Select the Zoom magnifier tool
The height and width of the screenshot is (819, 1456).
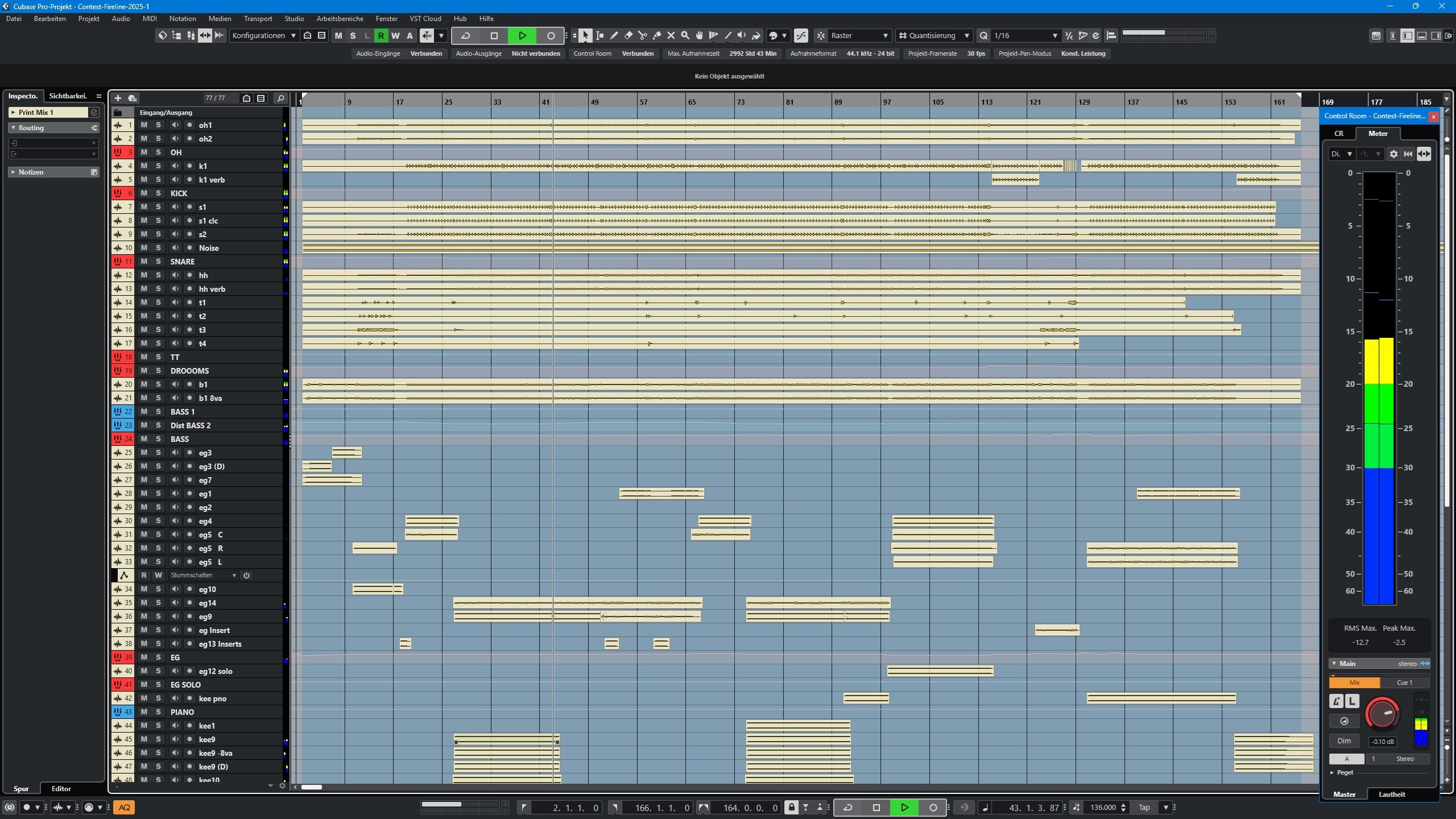click(685, 36)
